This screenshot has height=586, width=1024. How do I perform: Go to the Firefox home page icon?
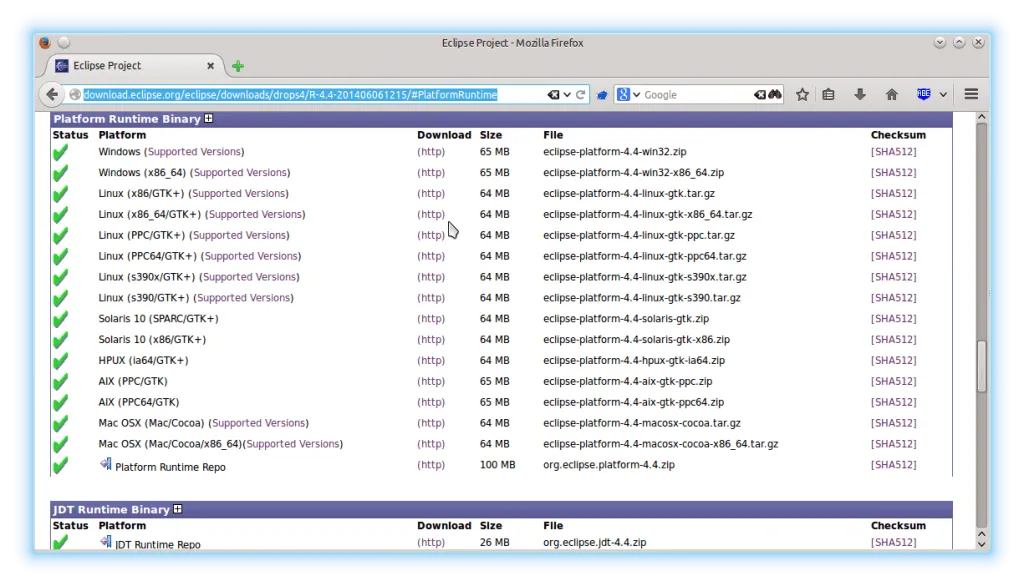891,95
